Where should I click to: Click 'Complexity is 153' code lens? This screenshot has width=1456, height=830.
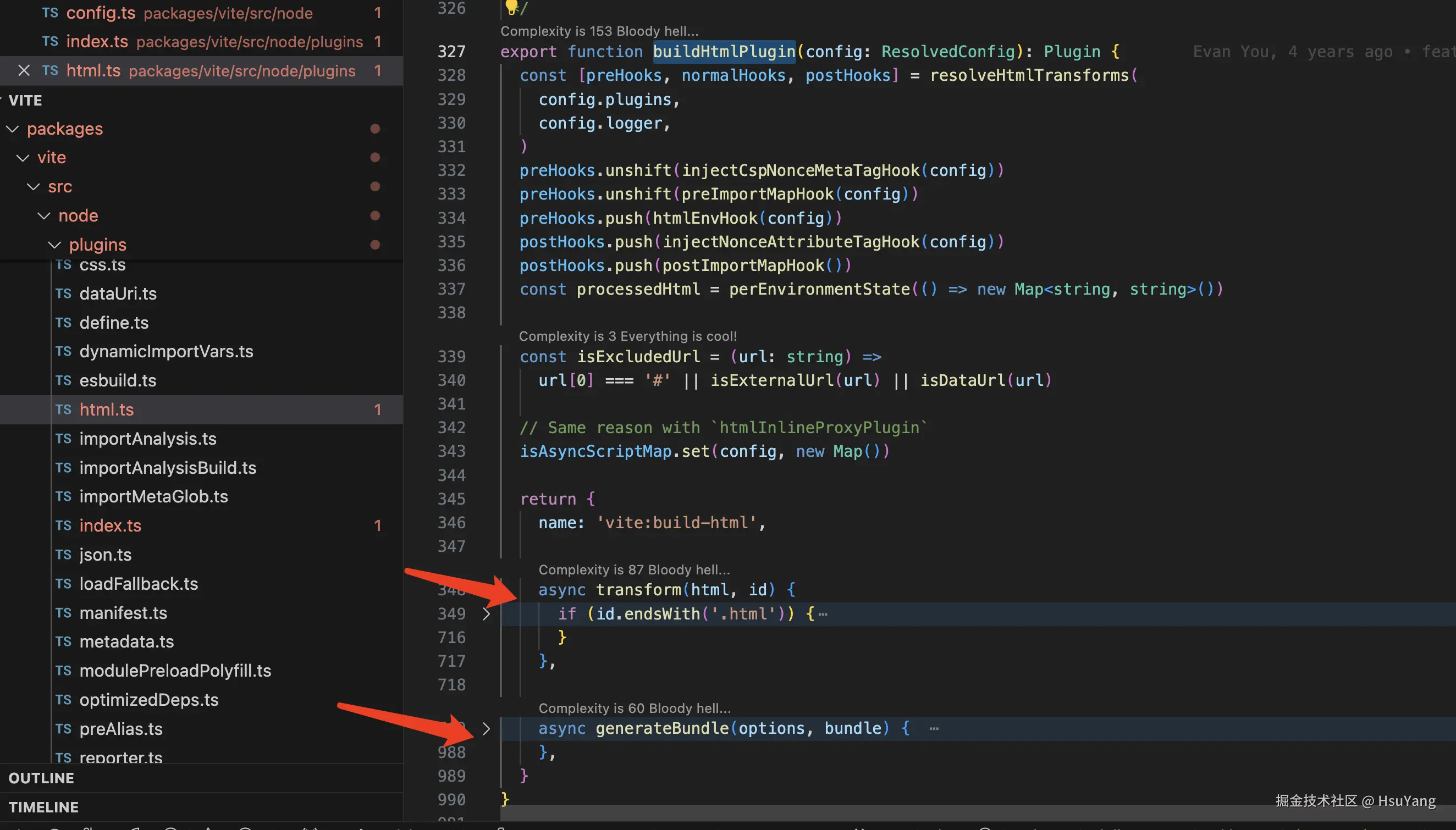599,31
